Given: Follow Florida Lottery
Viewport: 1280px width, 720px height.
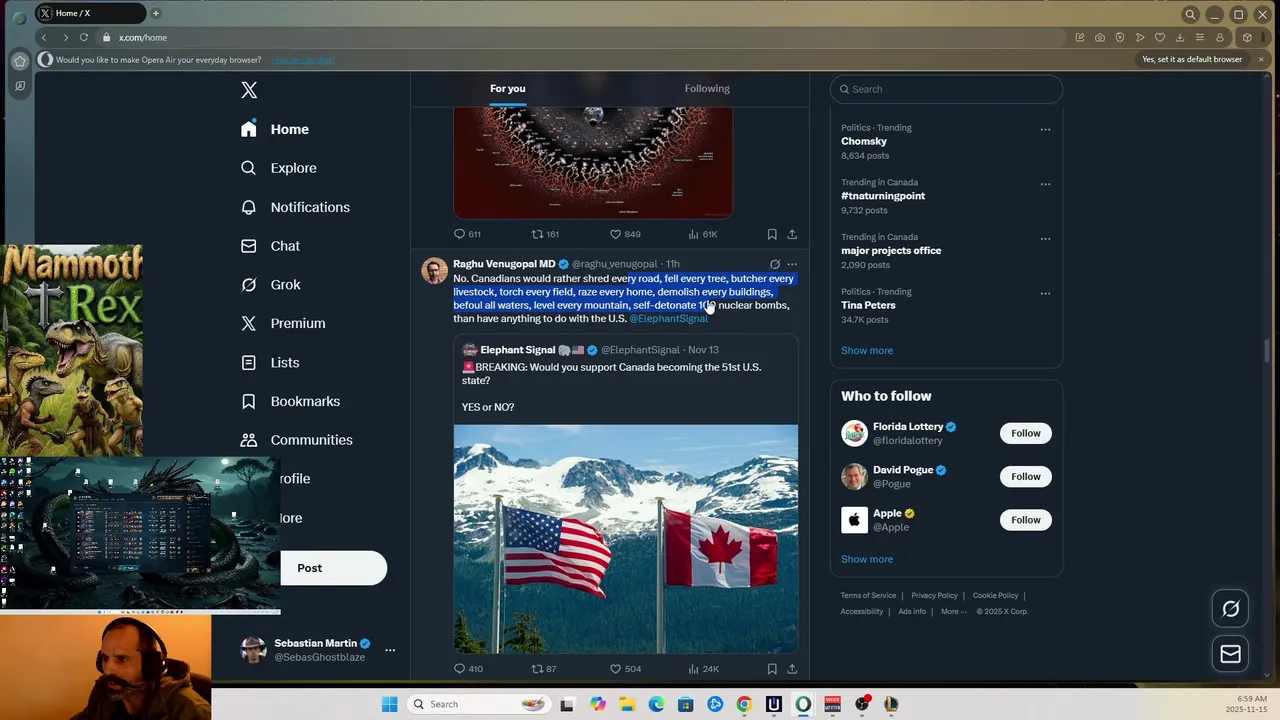Looking at the screenshot, I should [x=1025, y=433].
